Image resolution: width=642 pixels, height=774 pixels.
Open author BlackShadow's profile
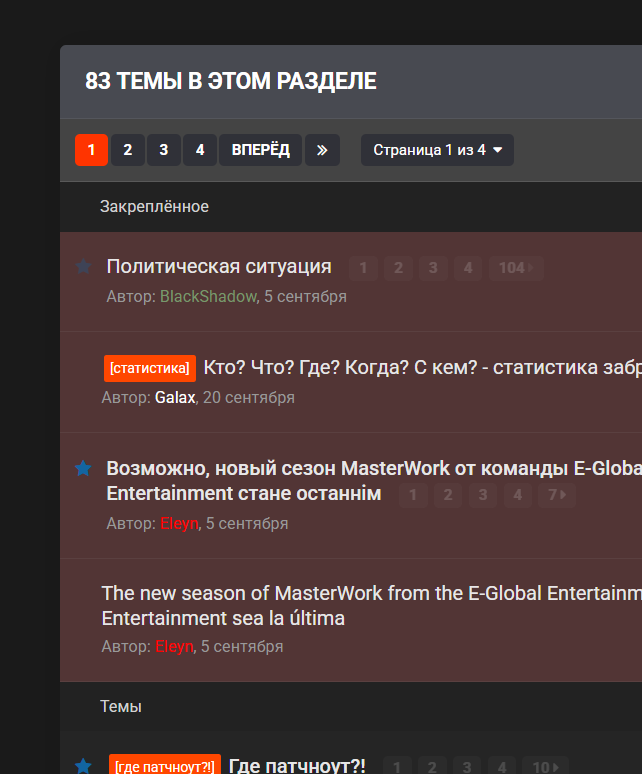coord(208,297)
